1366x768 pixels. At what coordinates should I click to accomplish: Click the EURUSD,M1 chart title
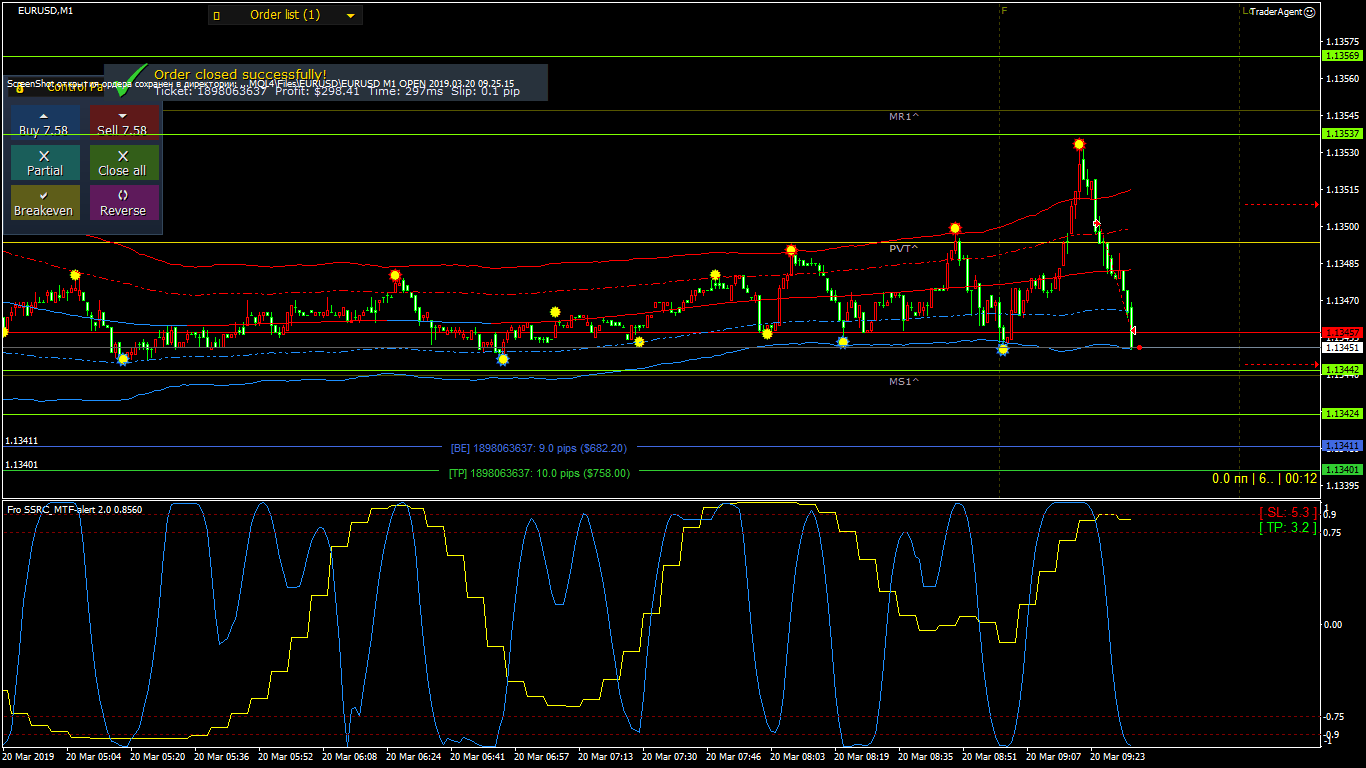pyautogui.click(x=45, y=10)
